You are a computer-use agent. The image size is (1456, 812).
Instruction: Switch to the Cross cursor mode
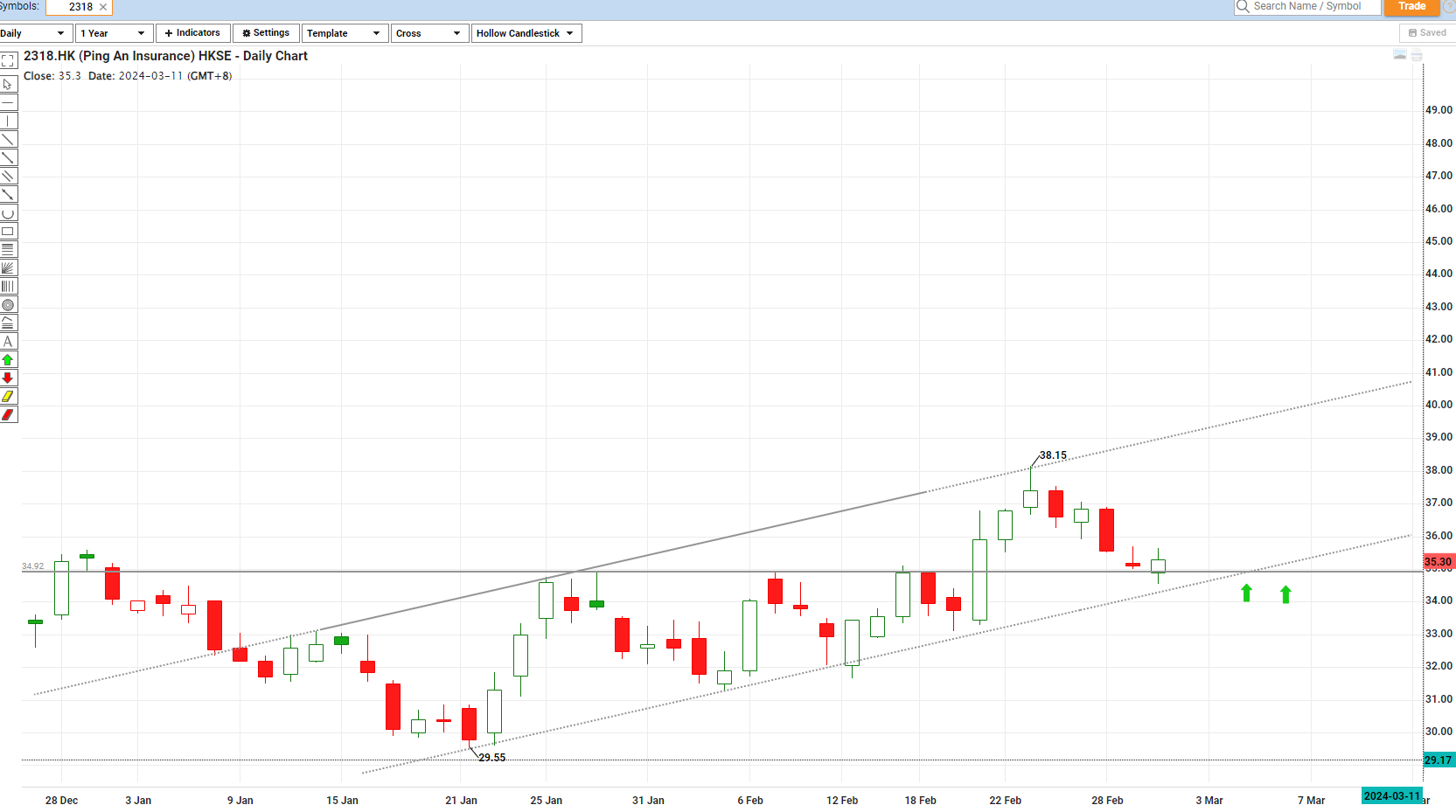point(429,32)
